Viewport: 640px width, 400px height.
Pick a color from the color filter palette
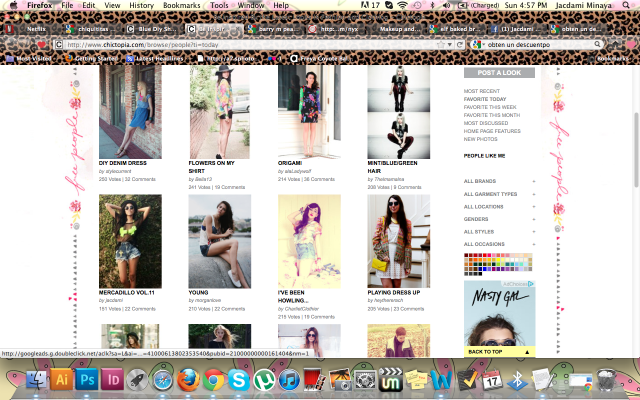click(498, 264)
